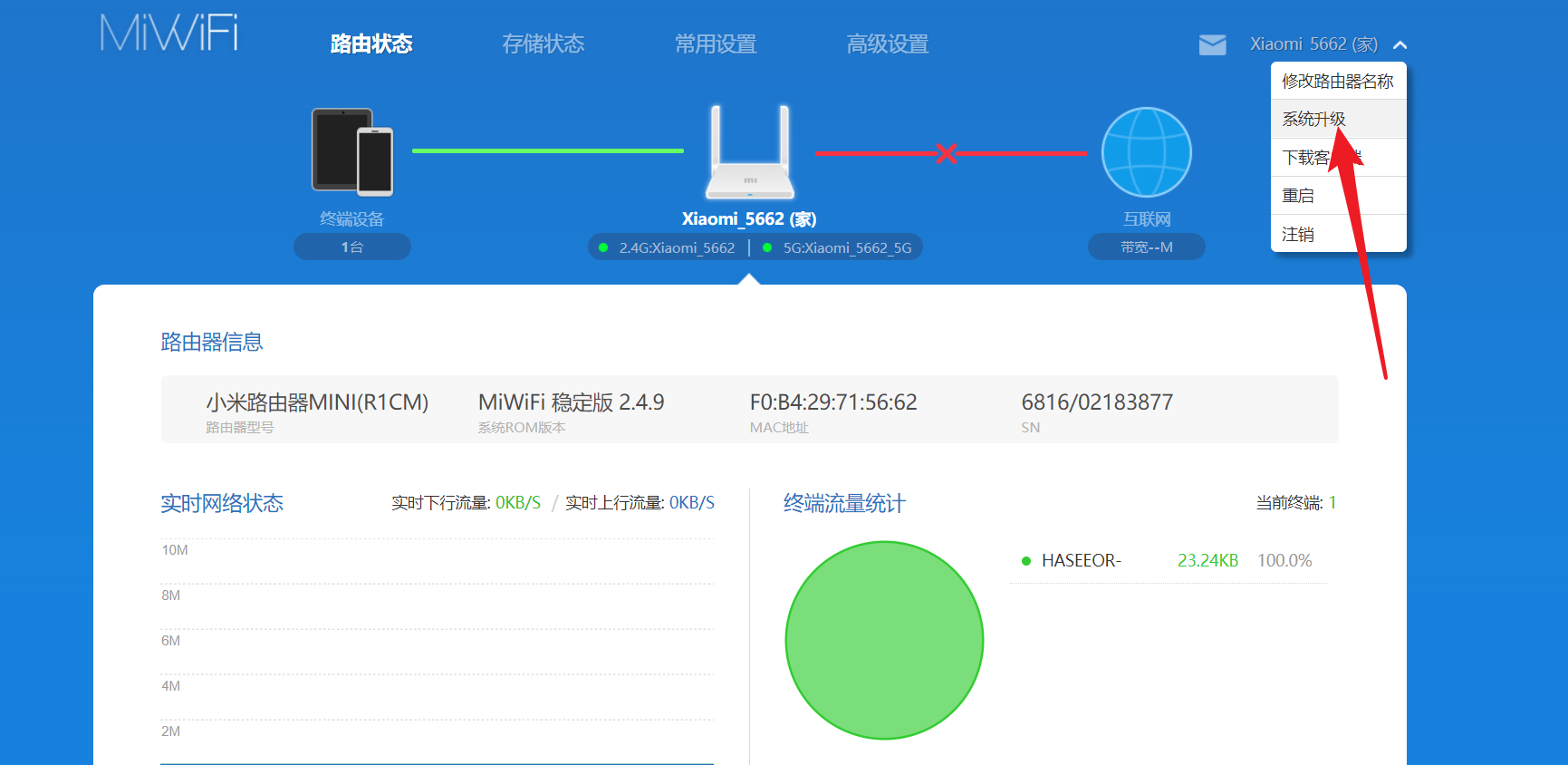Switch to the 路由状态 tab
This screenshot has width=1568, height=765.
(x=371, y=44)
